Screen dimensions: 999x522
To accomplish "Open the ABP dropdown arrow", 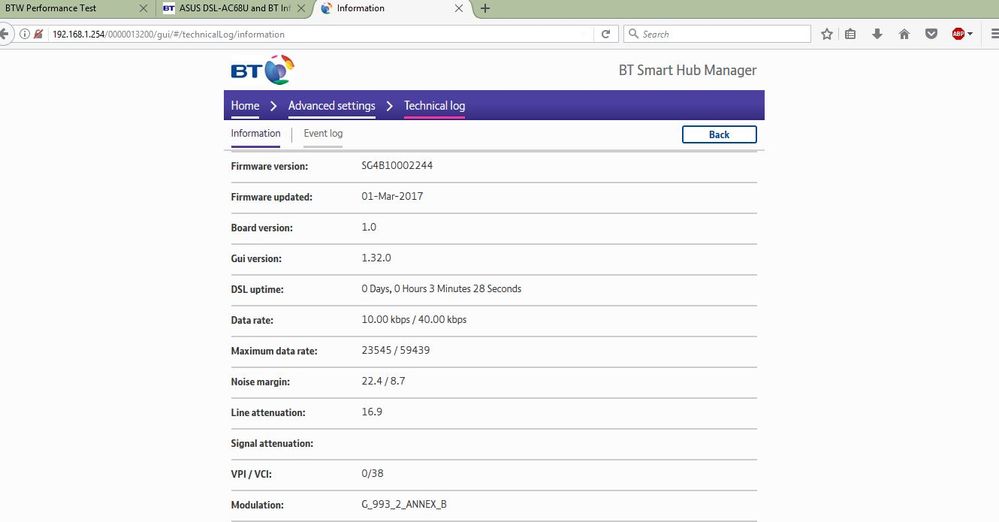I will tap(970, 34).
